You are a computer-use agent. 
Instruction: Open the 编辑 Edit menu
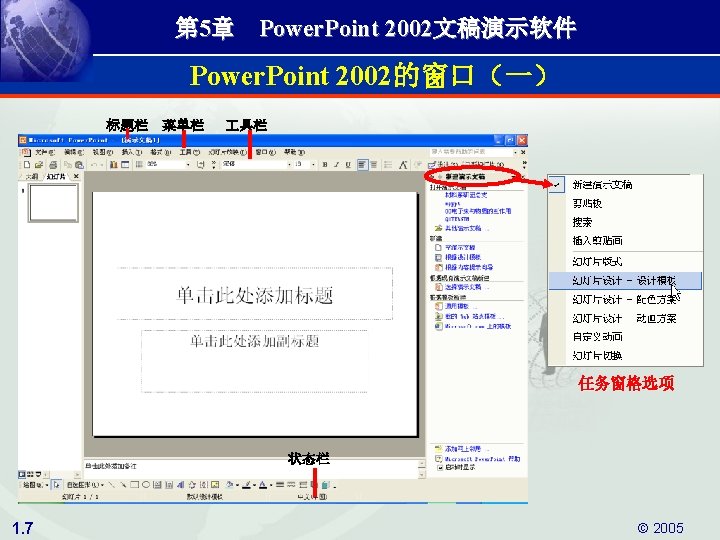point(73,152)
